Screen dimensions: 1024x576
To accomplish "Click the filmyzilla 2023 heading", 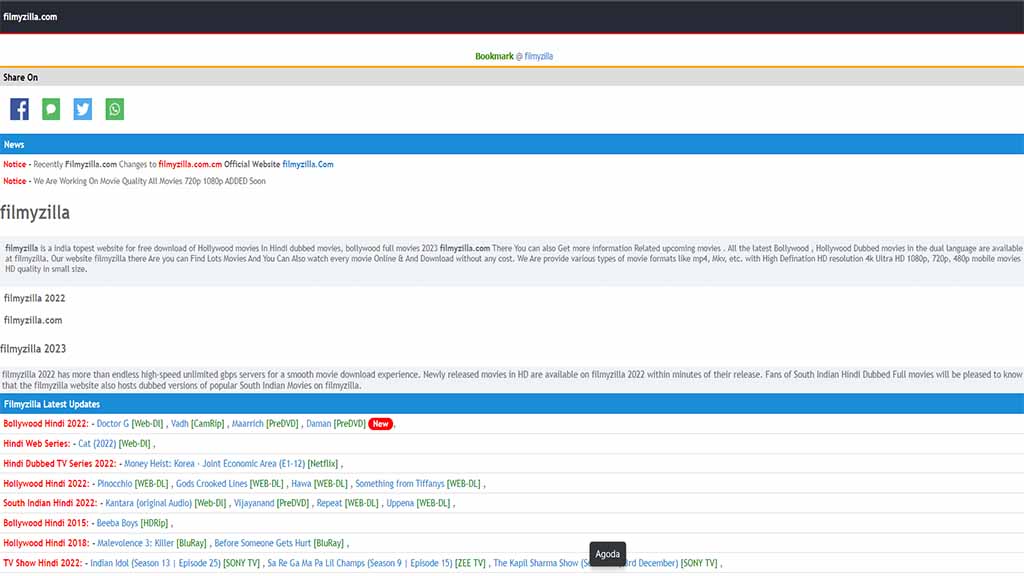I will 33,349.
